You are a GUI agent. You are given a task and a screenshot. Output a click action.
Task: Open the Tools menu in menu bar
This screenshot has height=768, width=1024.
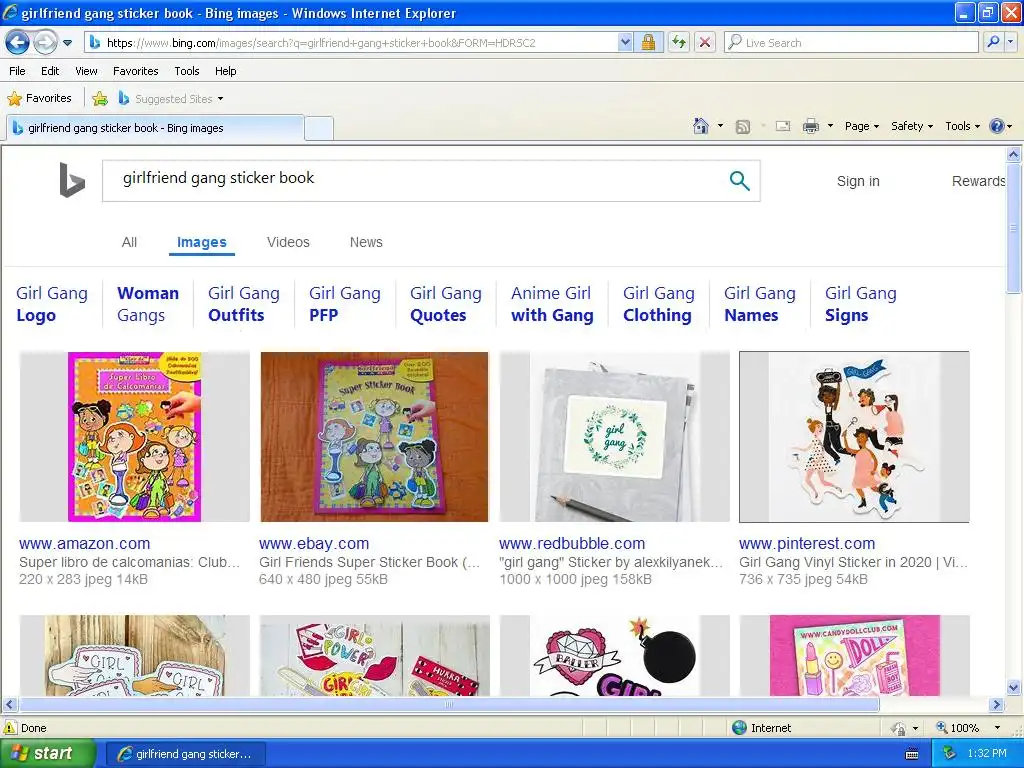(x=187, y=71)
